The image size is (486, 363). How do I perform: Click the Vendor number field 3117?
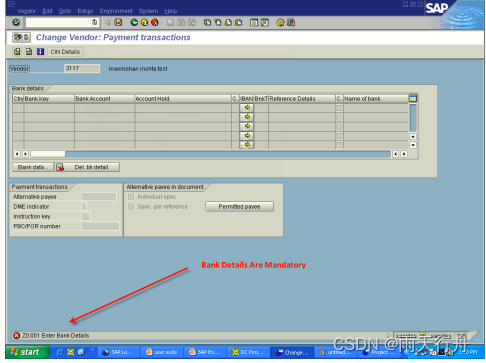click(x=82, y=68)
